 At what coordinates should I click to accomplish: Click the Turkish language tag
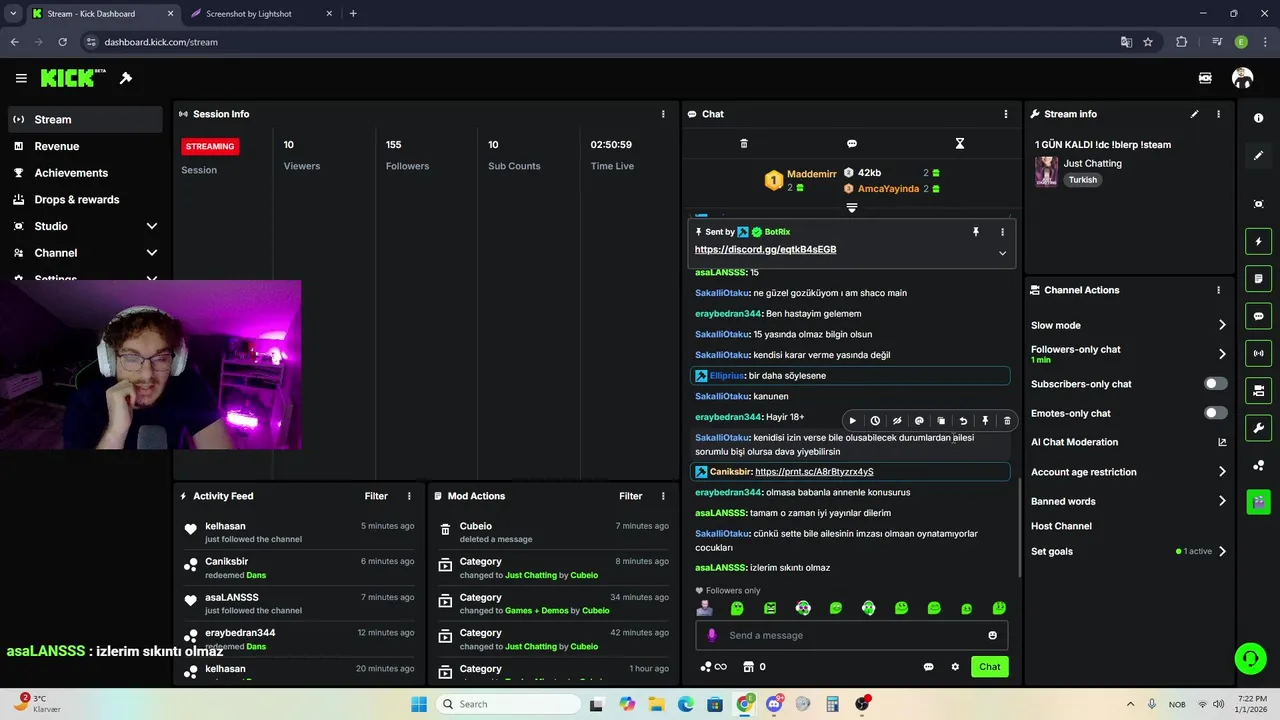tap(1082, 180)
